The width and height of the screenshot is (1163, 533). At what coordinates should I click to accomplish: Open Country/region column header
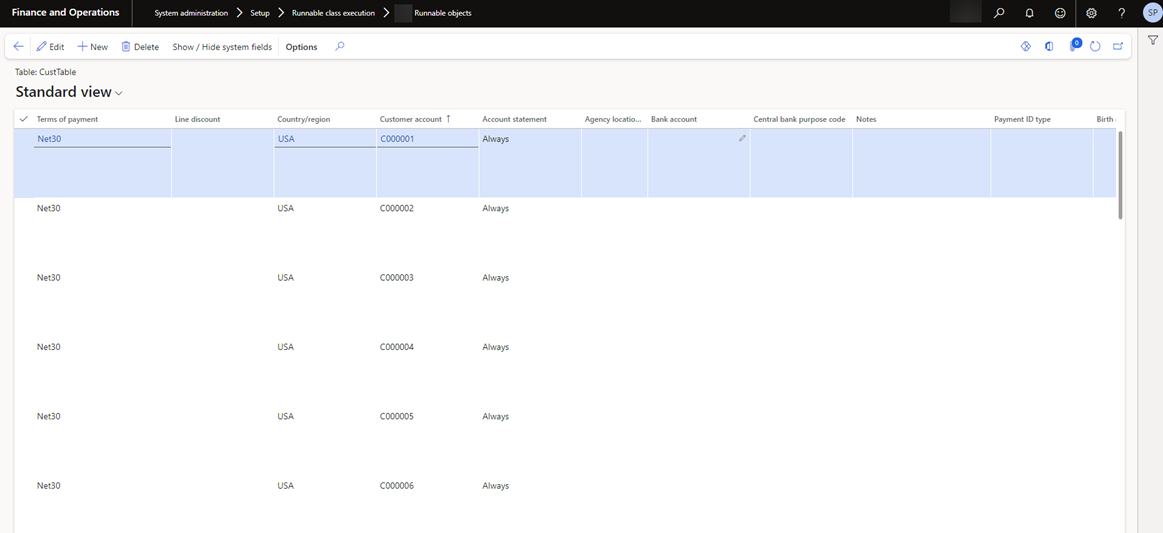(x=303, y=119)
